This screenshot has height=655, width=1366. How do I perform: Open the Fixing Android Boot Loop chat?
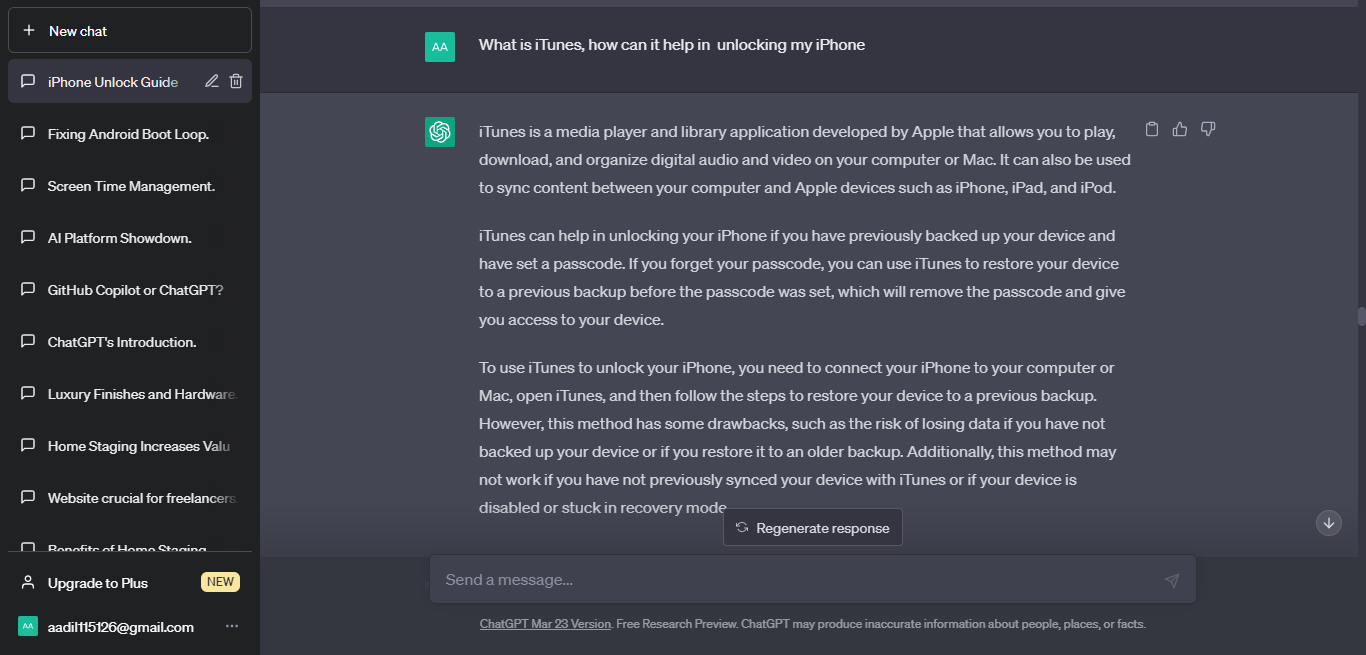[x=128, y=134]
